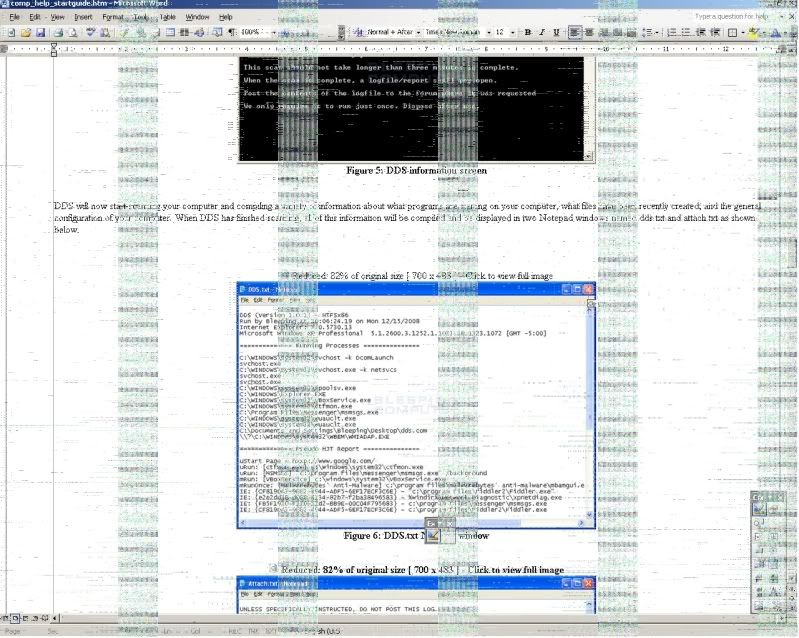Apply the yellow highlight color

(754, 33)
